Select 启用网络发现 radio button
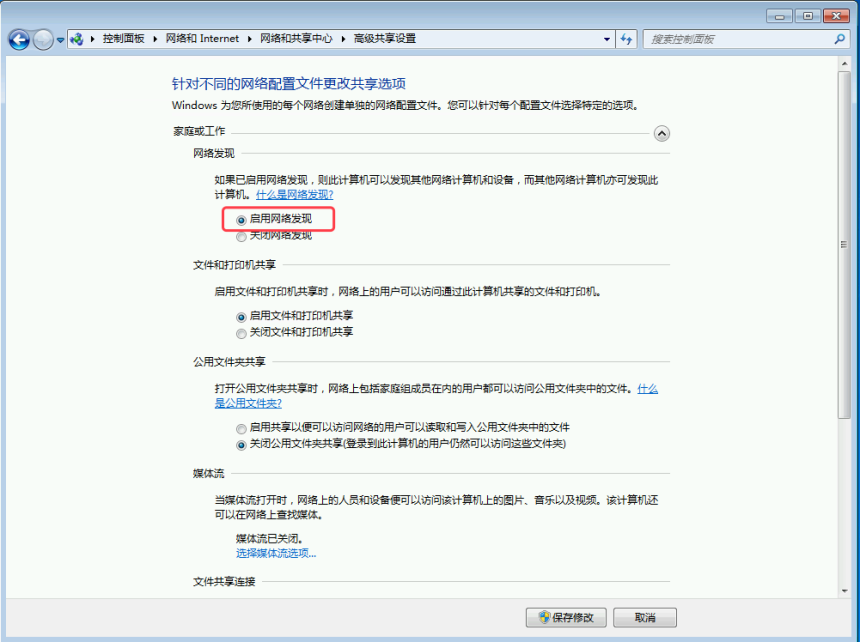This screenshot has width=860, height=642. coord(241,219)
